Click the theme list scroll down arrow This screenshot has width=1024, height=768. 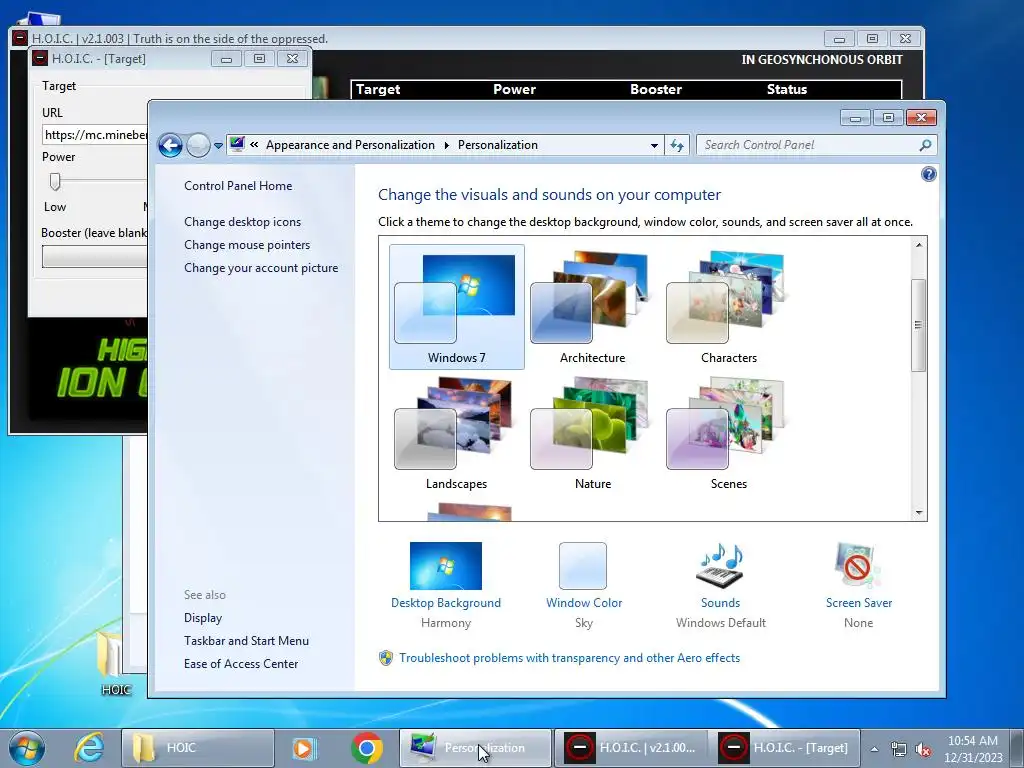pyautogui.click(x=919, y=513)
